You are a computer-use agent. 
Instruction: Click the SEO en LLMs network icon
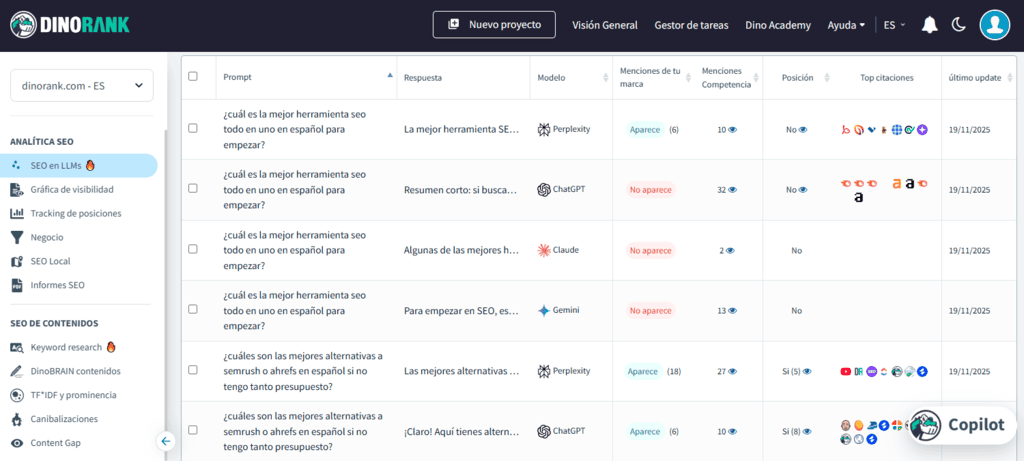click(17, 166)
